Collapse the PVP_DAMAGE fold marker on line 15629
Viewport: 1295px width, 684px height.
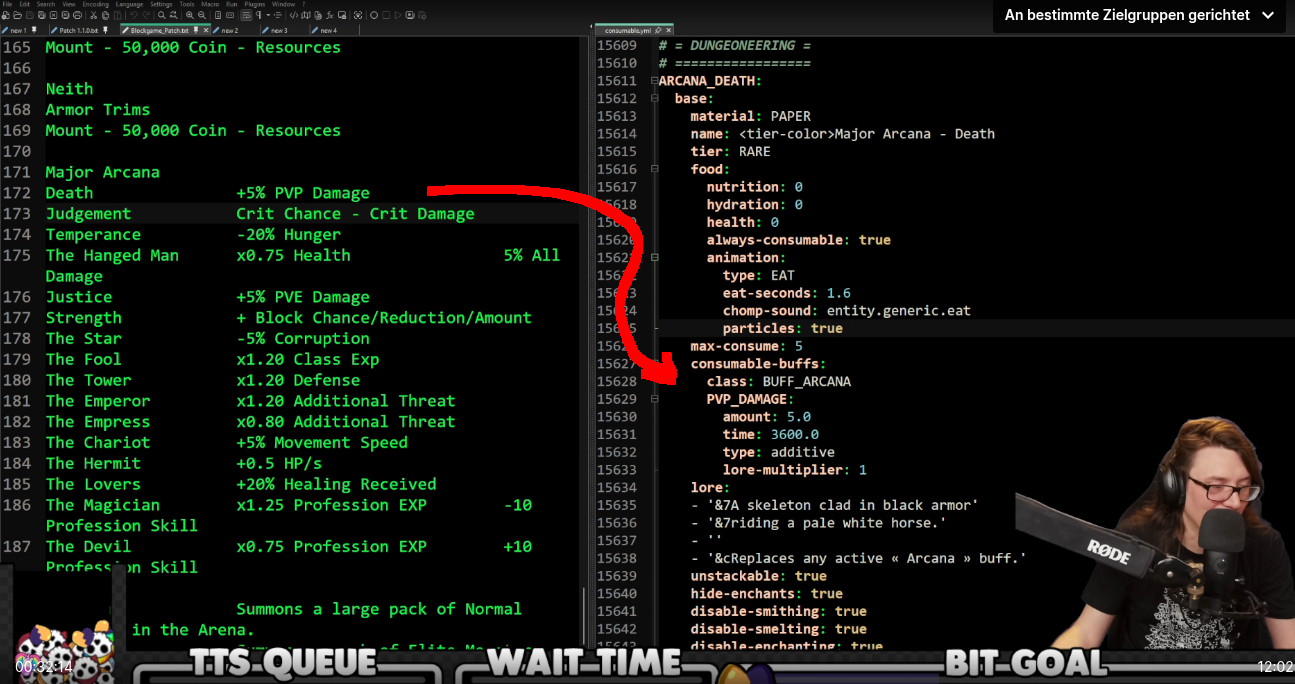tap(654, 399)
